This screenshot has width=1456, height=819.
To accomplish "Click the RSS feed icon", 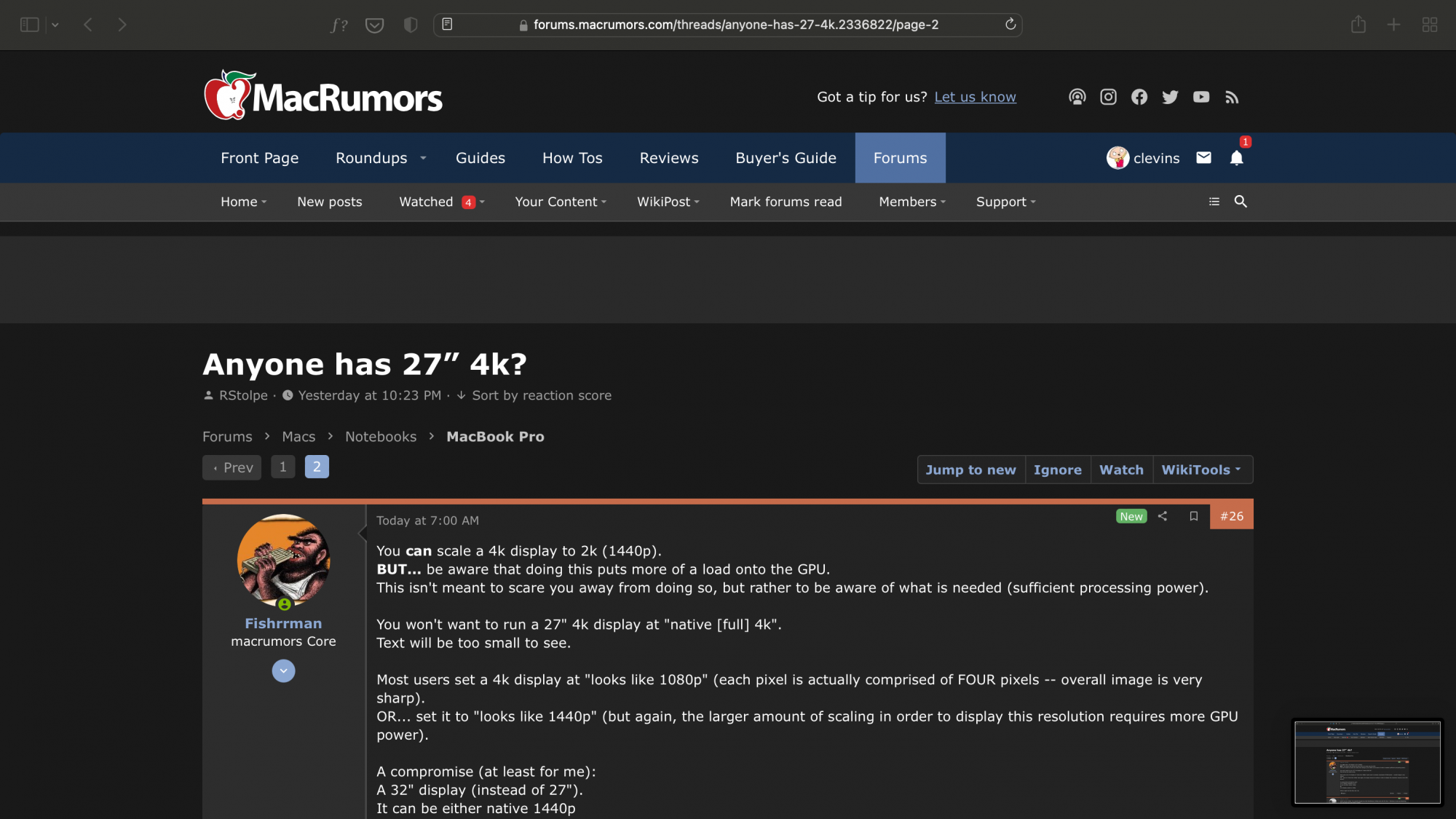I will pos(1232,97).
